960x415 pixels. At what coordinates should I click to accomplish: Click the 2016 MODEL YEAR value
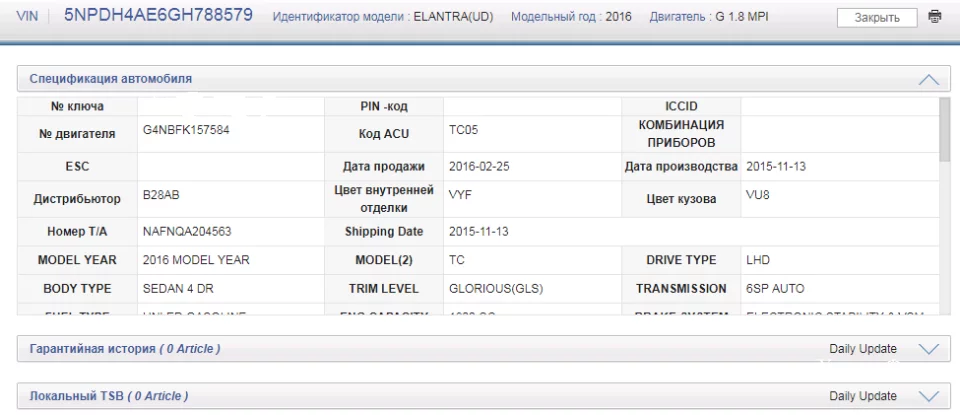click(196, 260)
